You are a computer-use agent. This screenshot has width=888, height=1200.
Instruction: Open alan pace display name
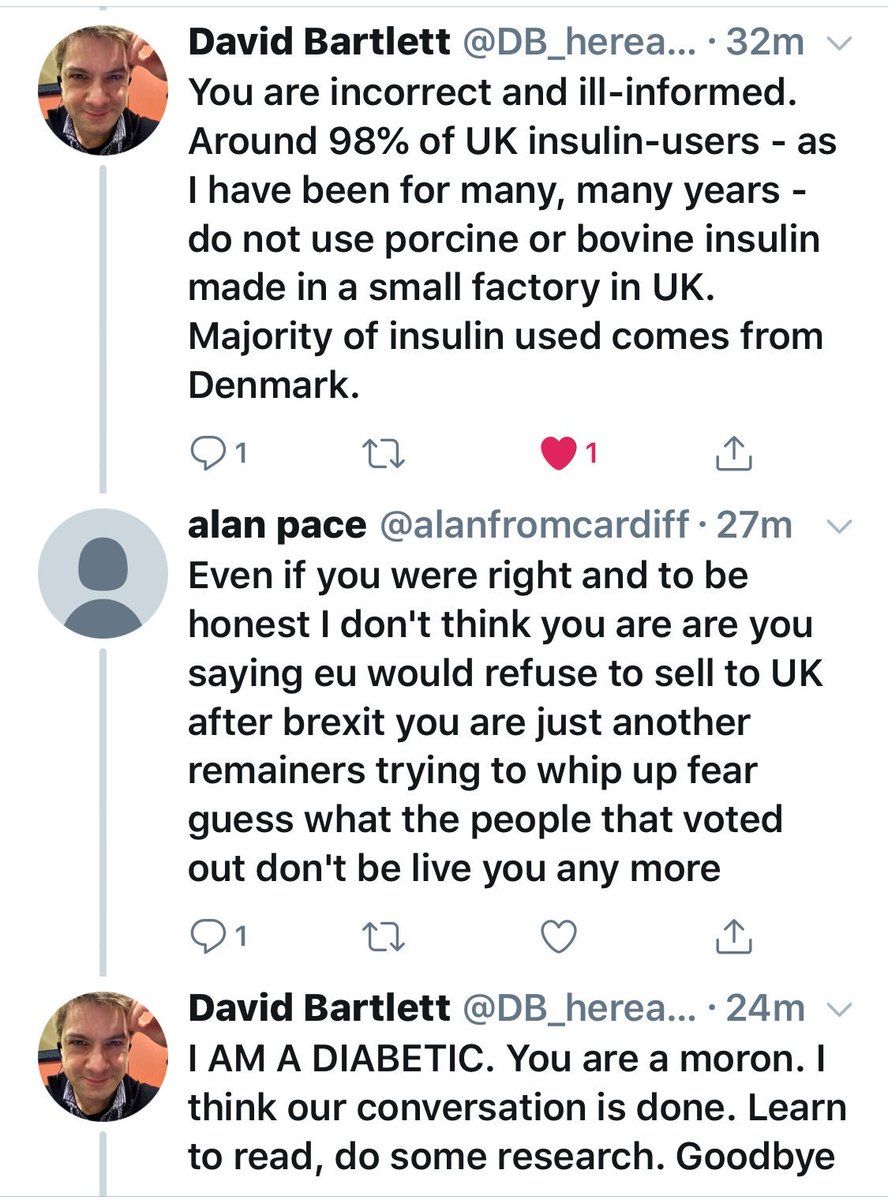tap(275, 525)
